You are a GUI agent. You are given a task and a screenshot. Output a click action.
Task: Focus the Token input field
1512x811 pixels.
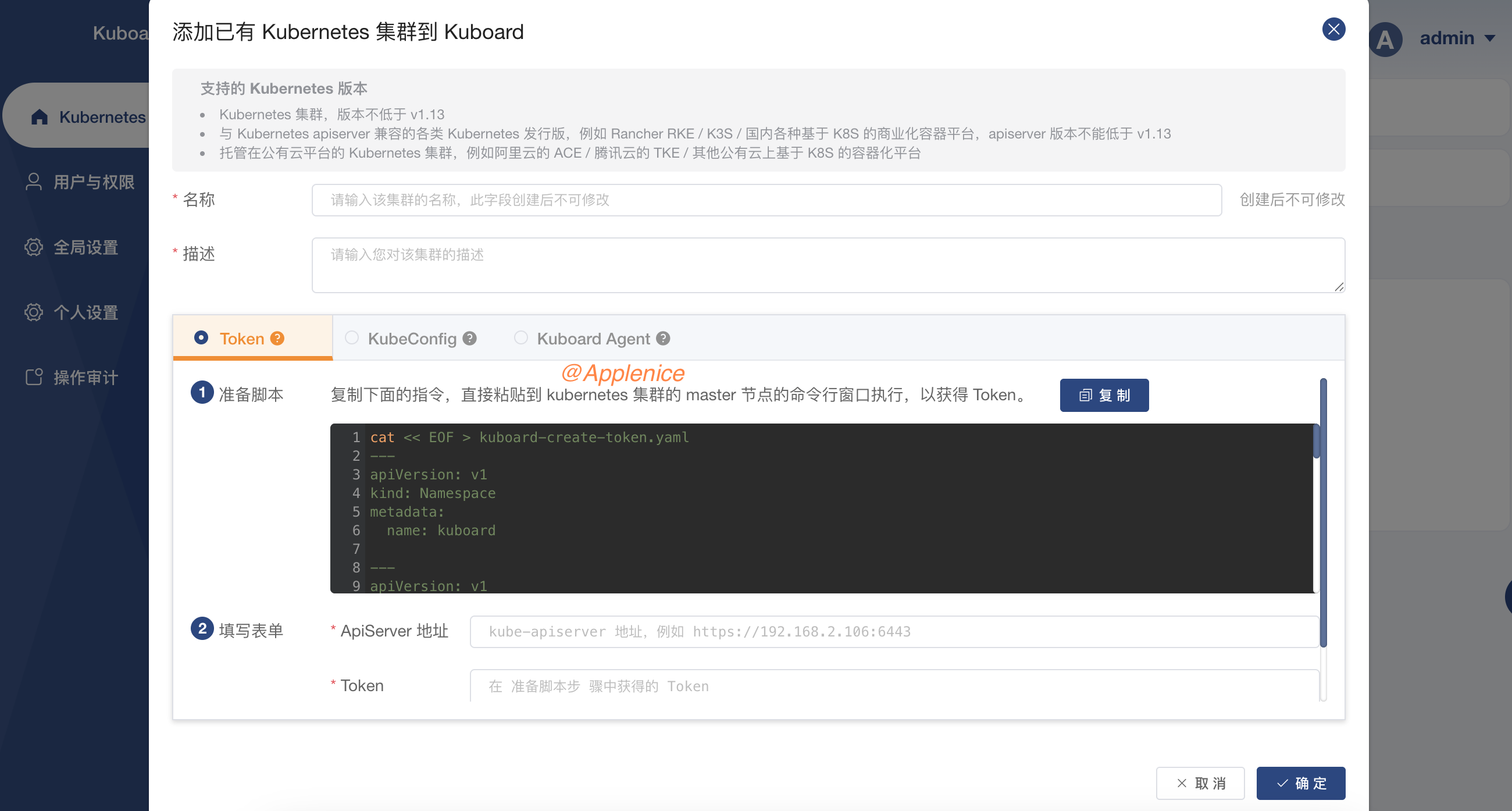click(x=894, y=686)
